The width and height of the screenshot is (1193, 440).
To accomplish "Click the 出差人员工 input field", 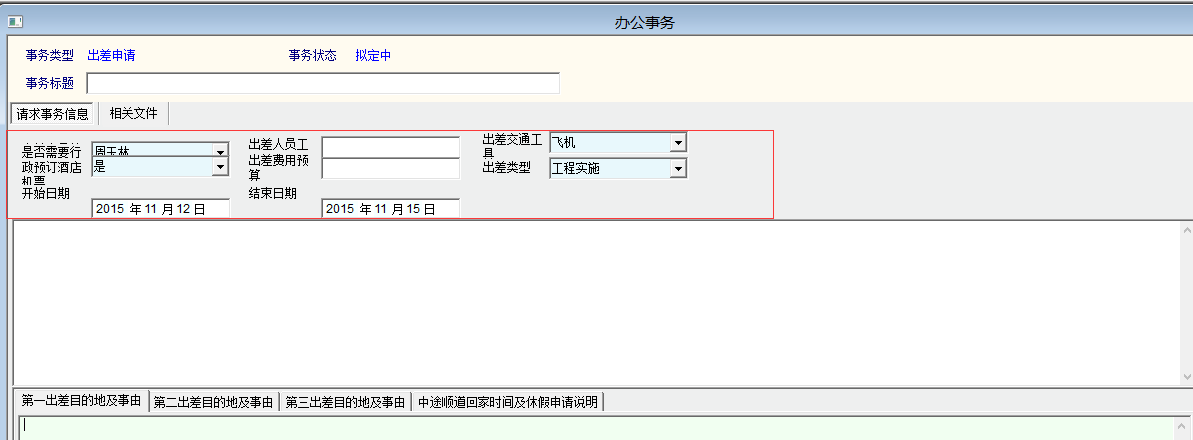I will tap(390, 147).
